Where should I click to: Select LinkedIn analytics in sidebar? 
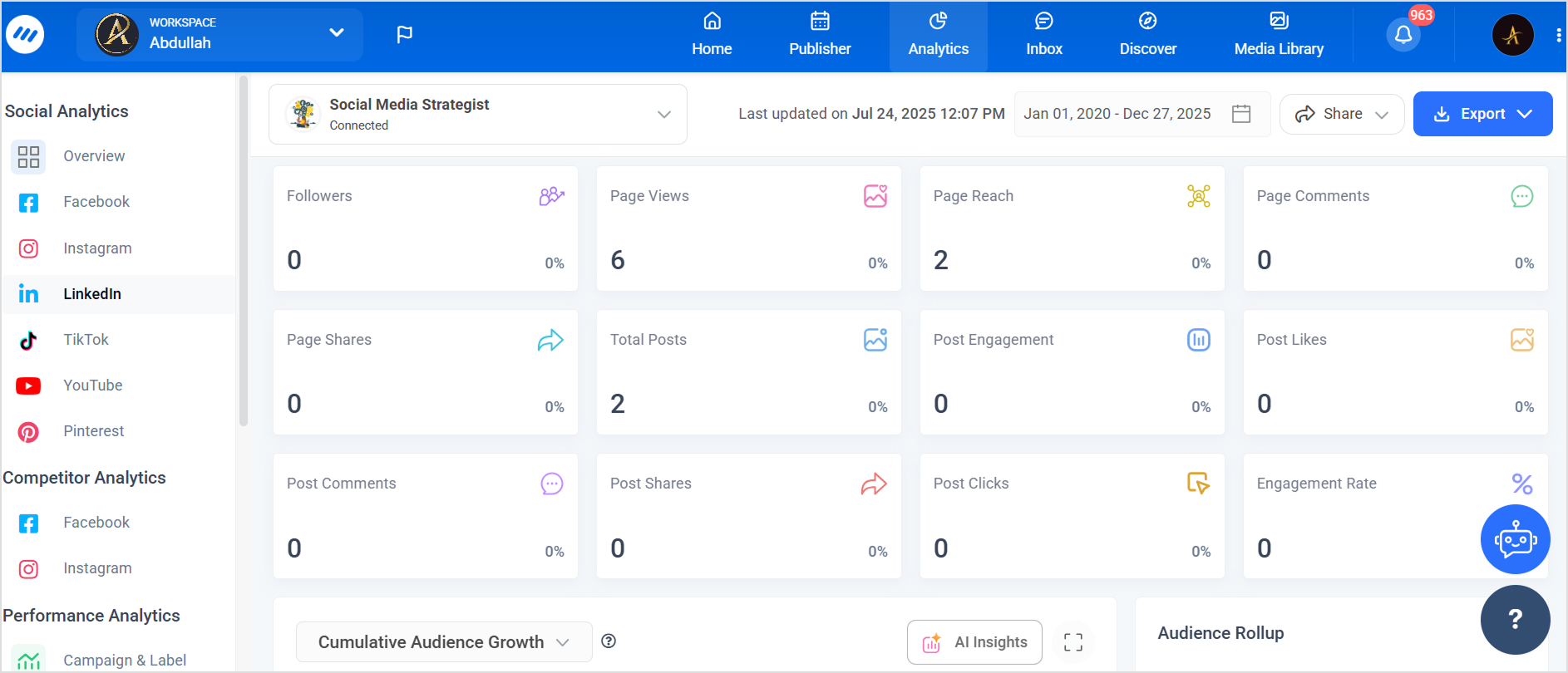pyautogui.click(x=119, y=294)
